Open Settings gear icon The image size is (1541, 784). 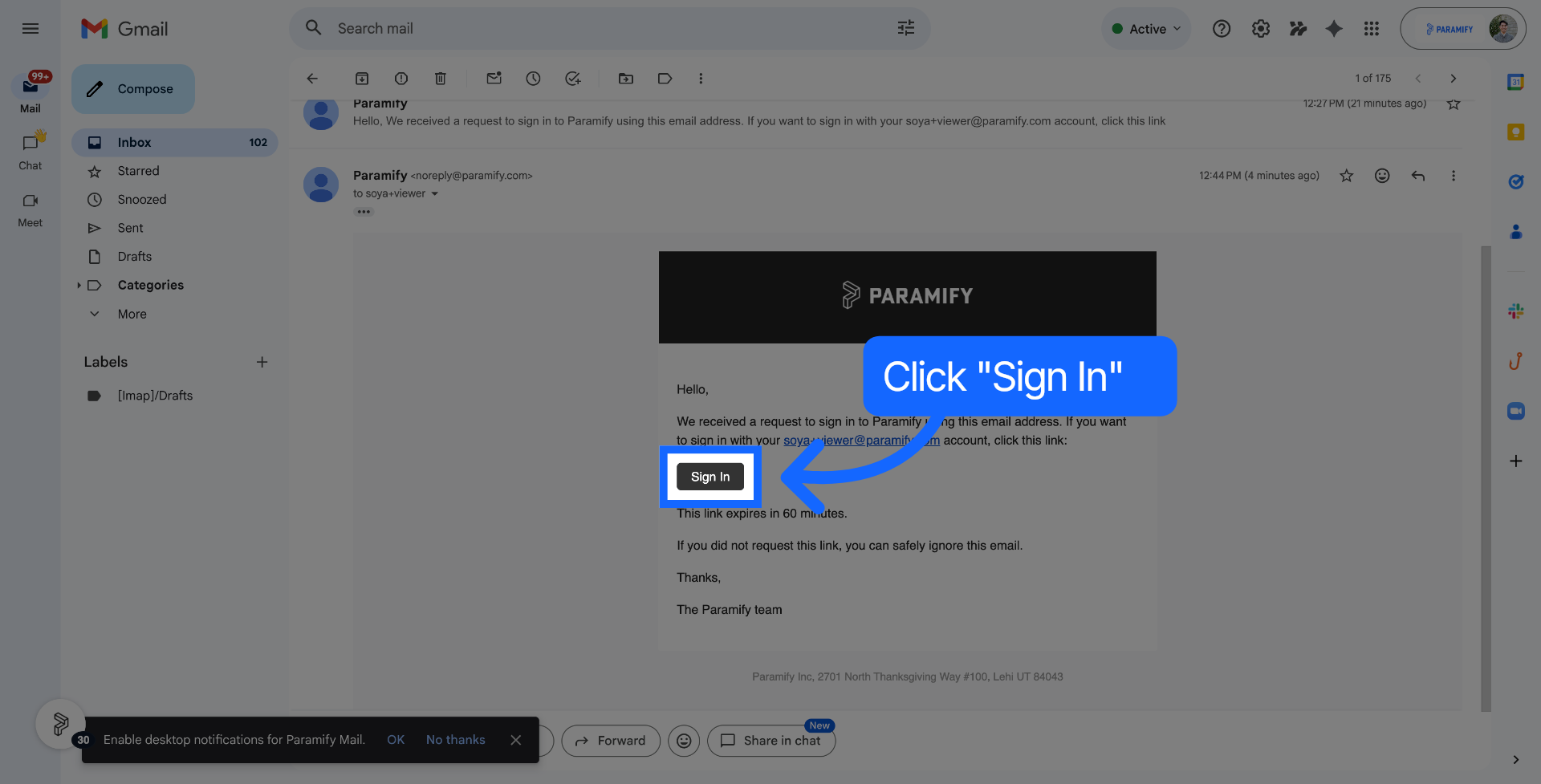[1260, 29]
